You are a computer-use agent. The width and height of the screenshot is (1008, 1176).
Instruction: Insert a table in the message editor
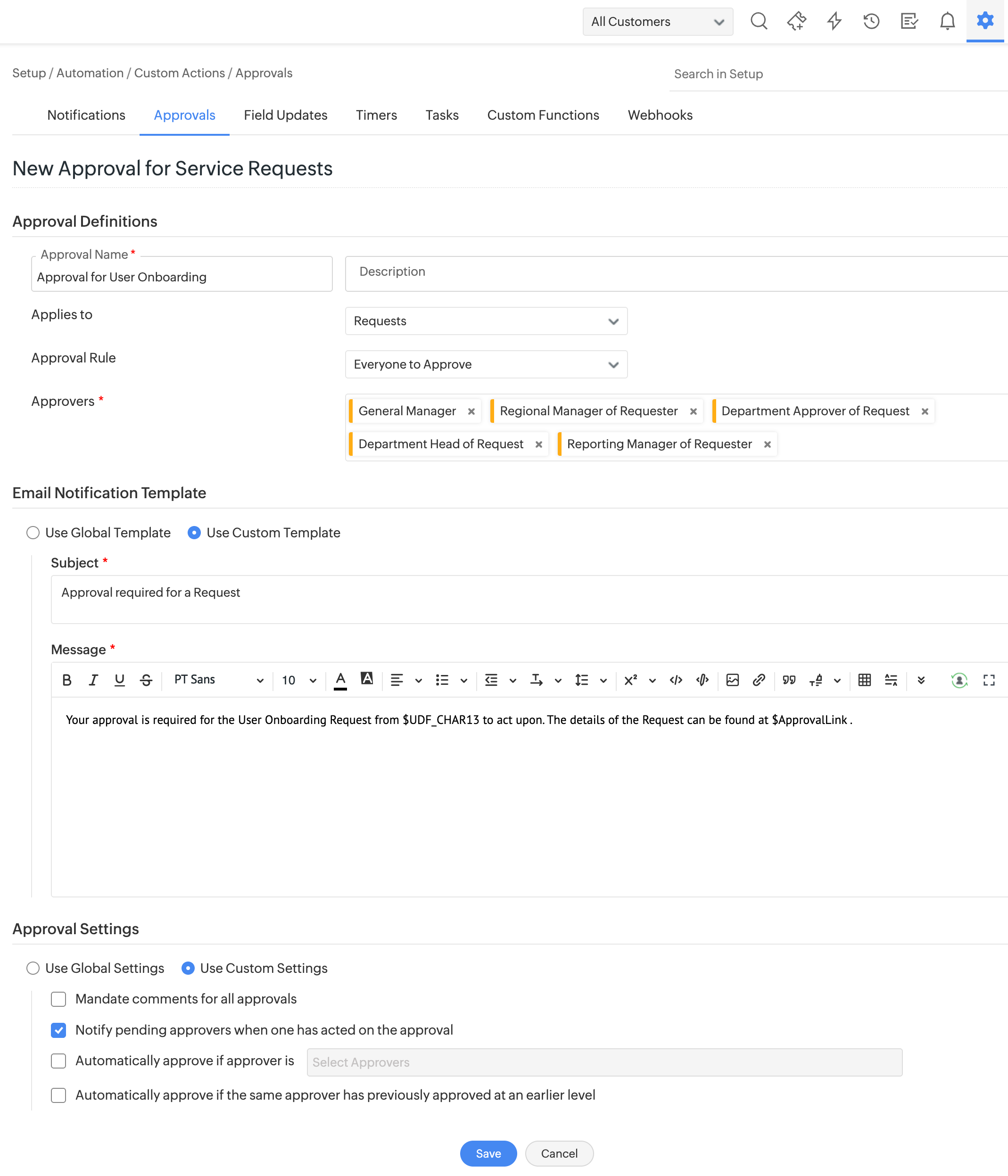864,680
